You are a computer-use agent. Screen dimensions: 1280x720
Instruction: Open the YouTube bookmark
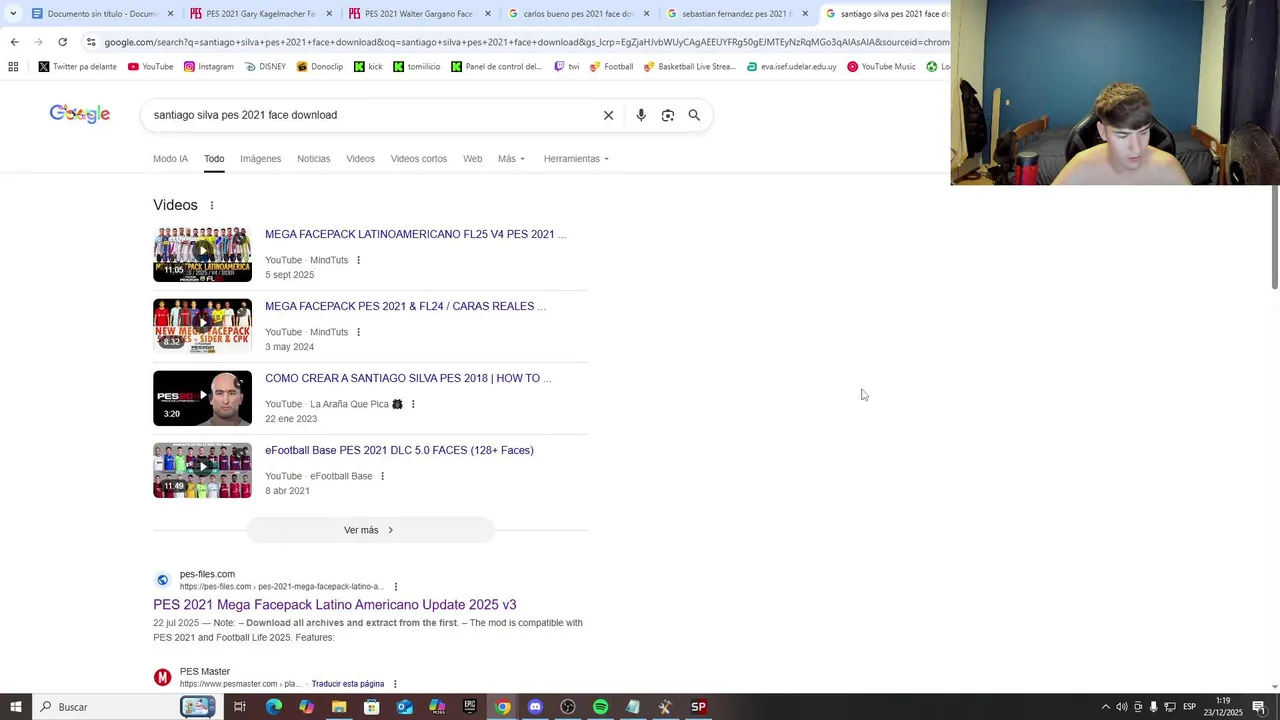point(150,67)
